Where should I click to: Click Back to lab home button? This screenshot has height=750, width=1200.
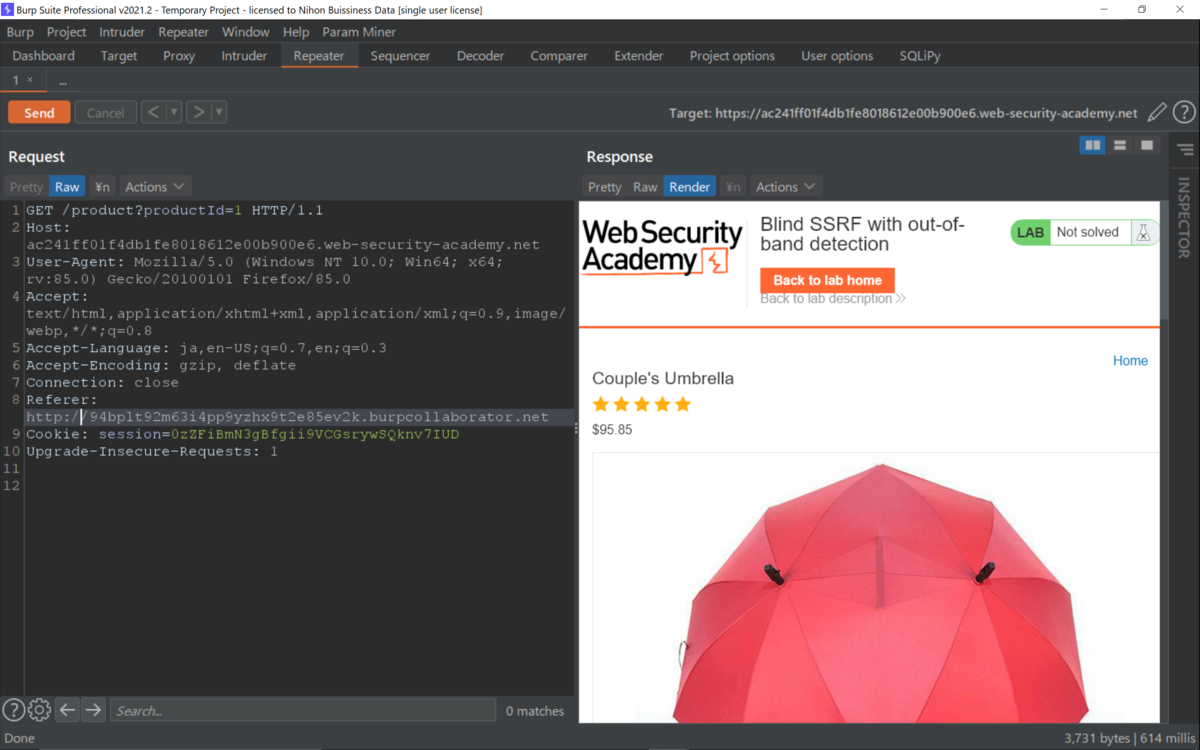tap(827, 280)
